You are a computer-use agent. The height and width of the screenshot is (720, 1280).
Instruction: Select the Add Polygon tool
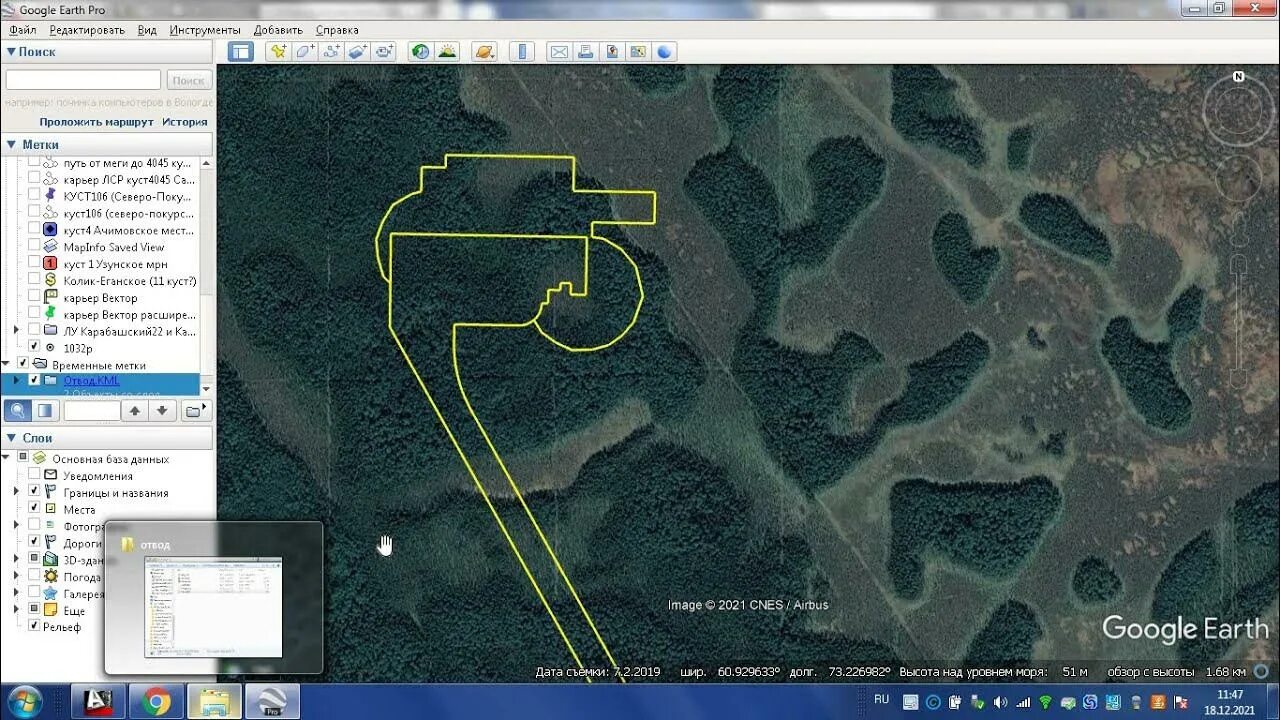(x=305, y=51)
